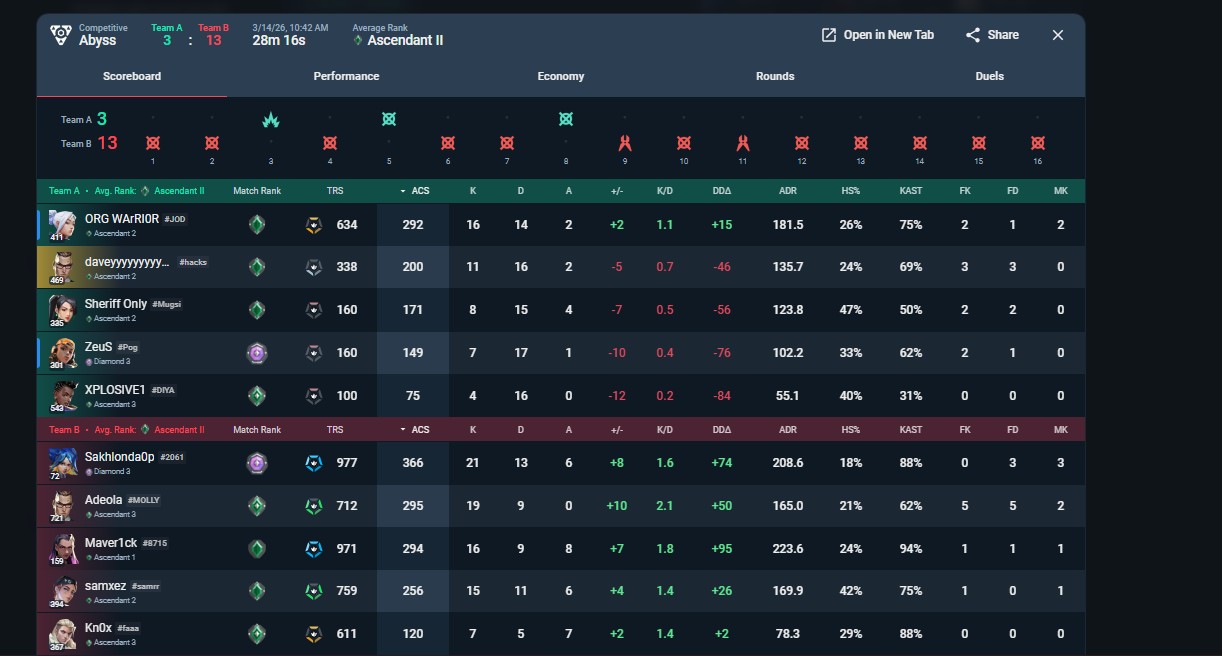Select round 6 elimination icon
The image size is (1222, 656).
448,143
